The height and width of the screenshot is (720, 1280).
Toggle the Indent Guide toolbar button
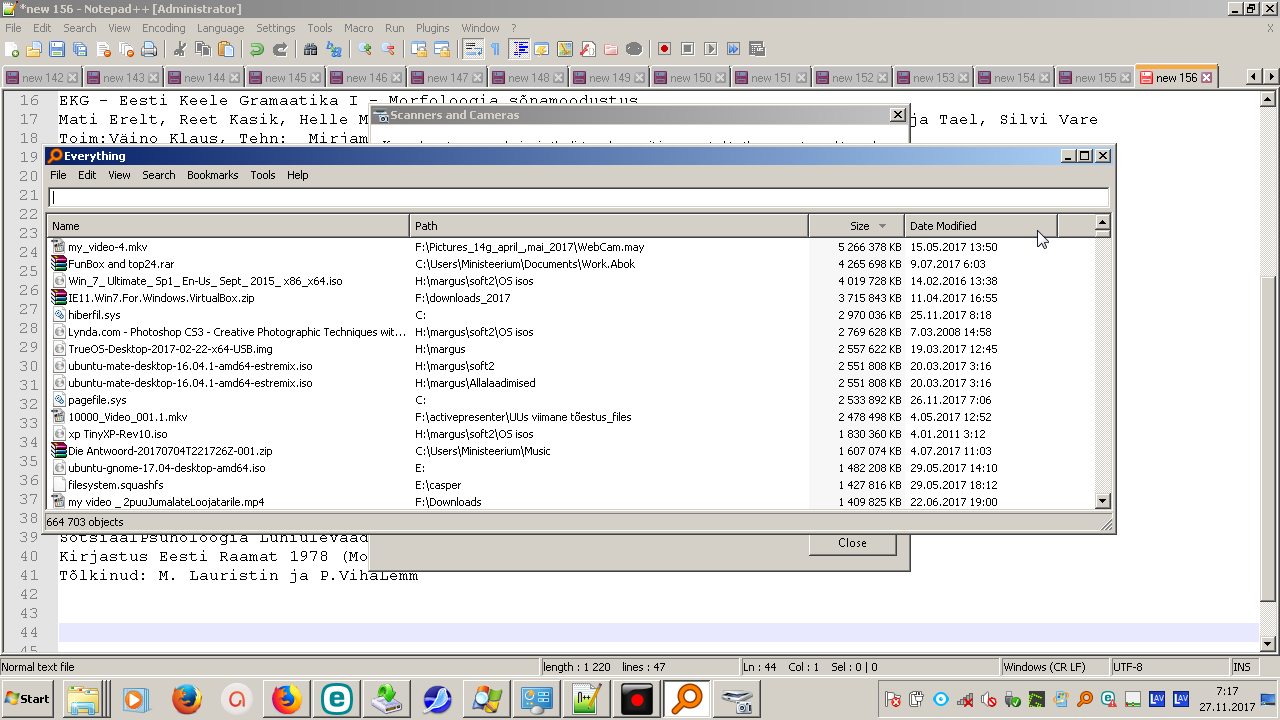(519, 49)
